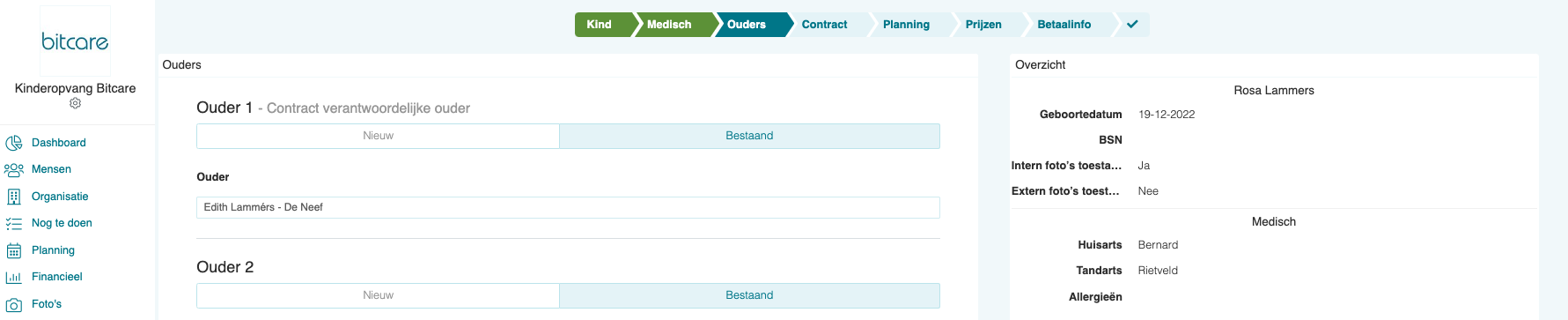Open the Prijzen wizard step
This screenshot has height=320, width=1568.
pyautogui.click(x=983, y=24)
